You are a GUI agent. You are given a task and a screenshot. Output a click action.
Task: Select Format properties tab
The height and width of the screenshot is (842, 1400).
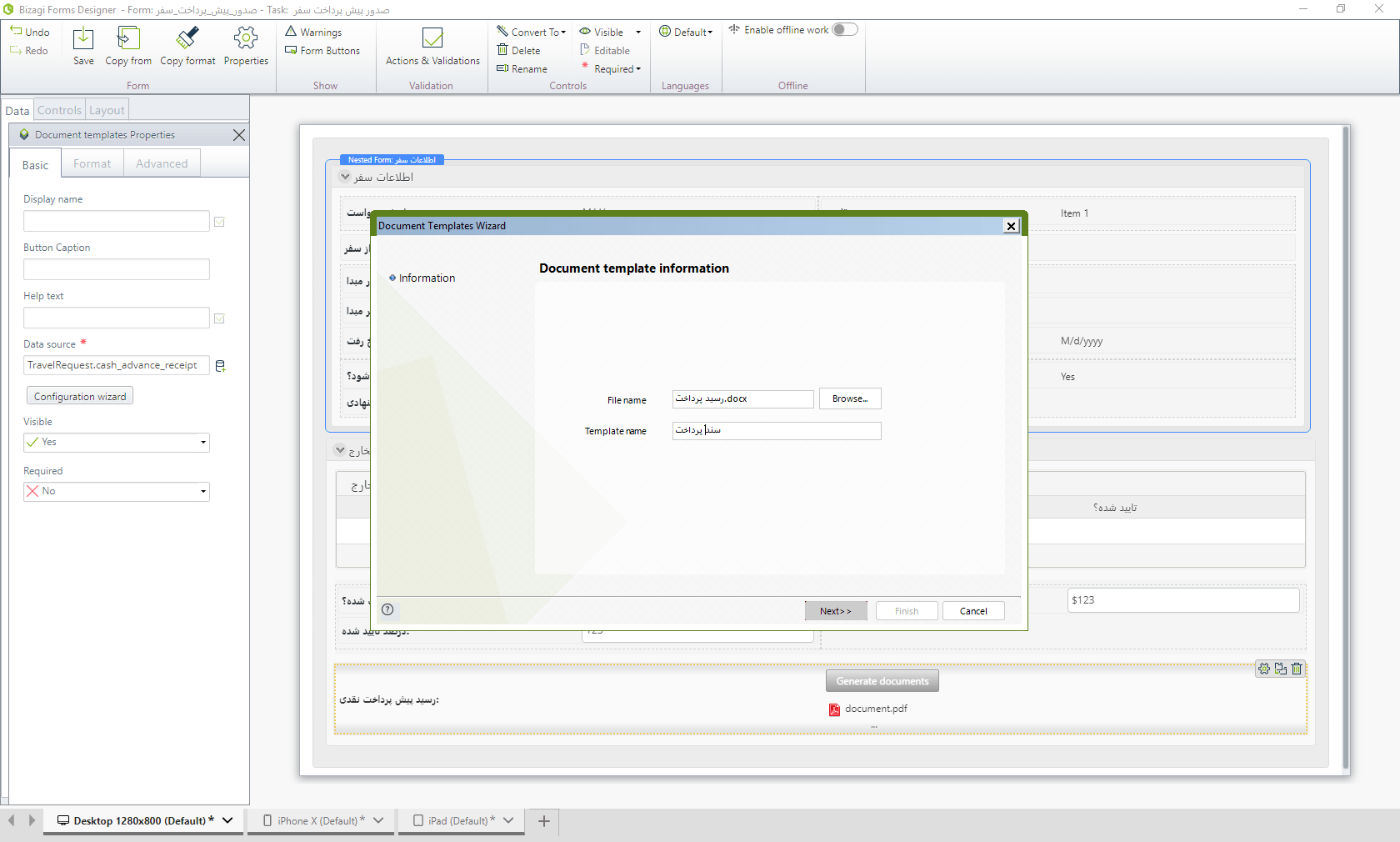point(92,163)
